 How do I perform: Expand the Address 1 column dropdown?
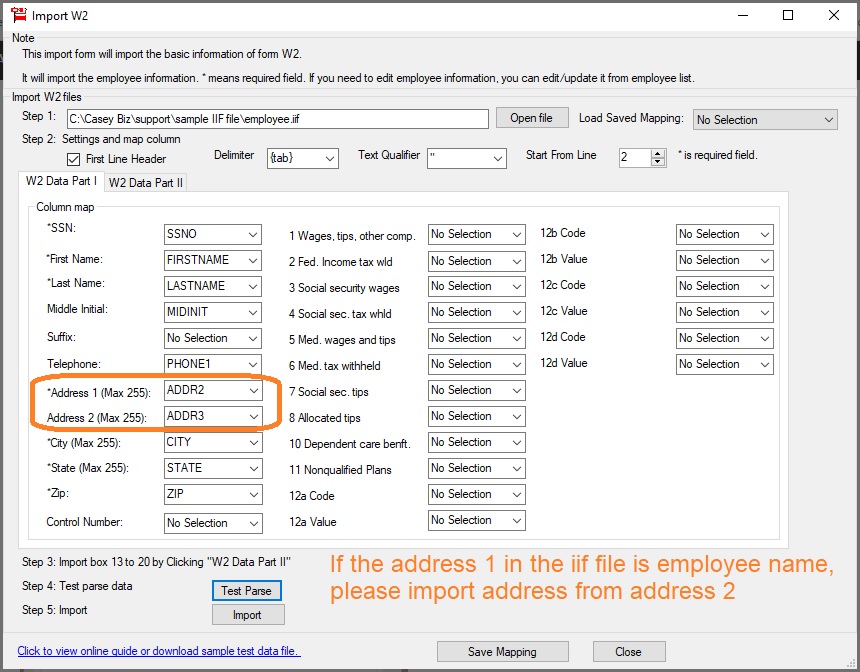click(x=213, y=390)
